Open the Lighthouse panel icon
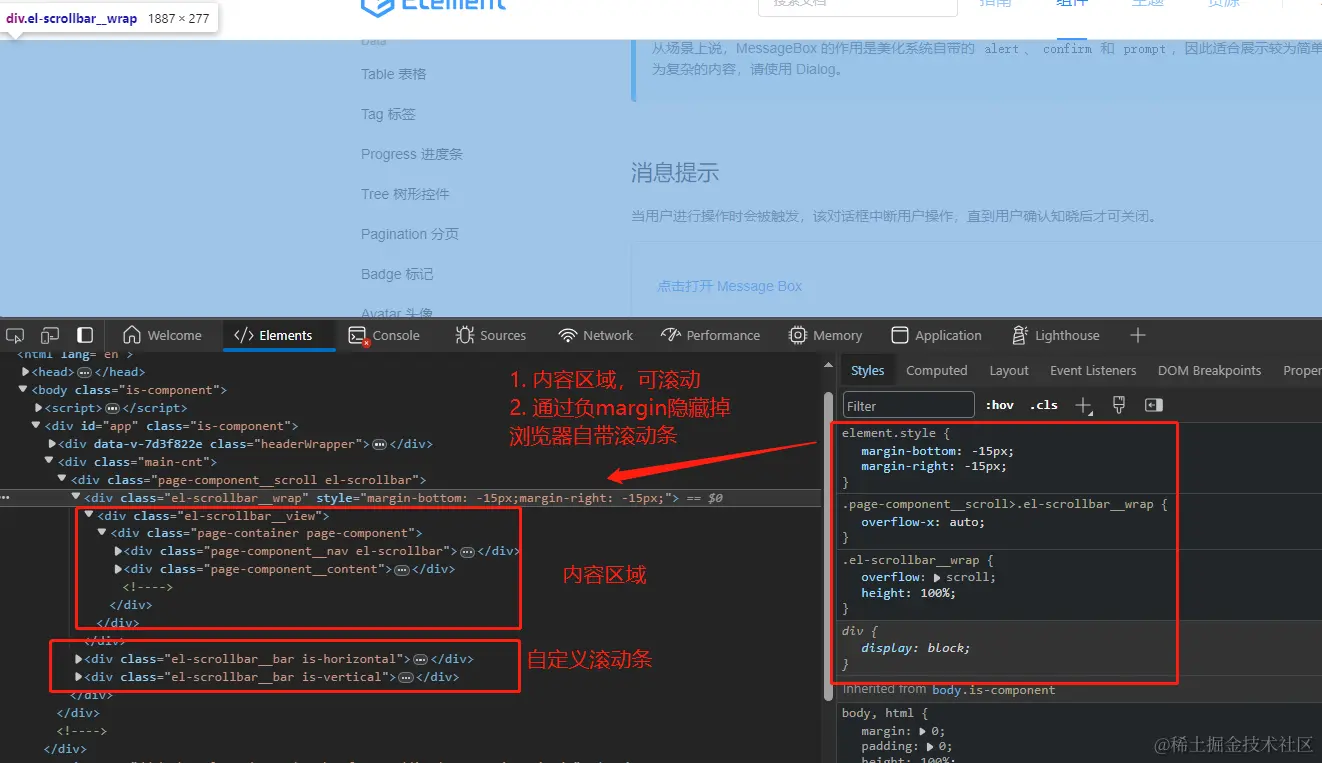This screenshot has height=763, width=1322. point(1019,335)
